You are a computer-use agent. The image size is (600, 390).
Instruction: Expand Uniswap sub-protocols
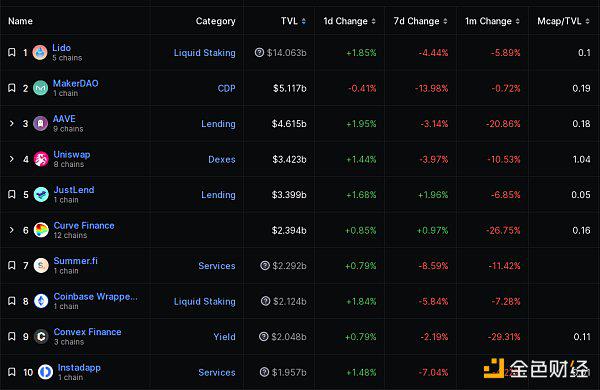pos(11,159)
